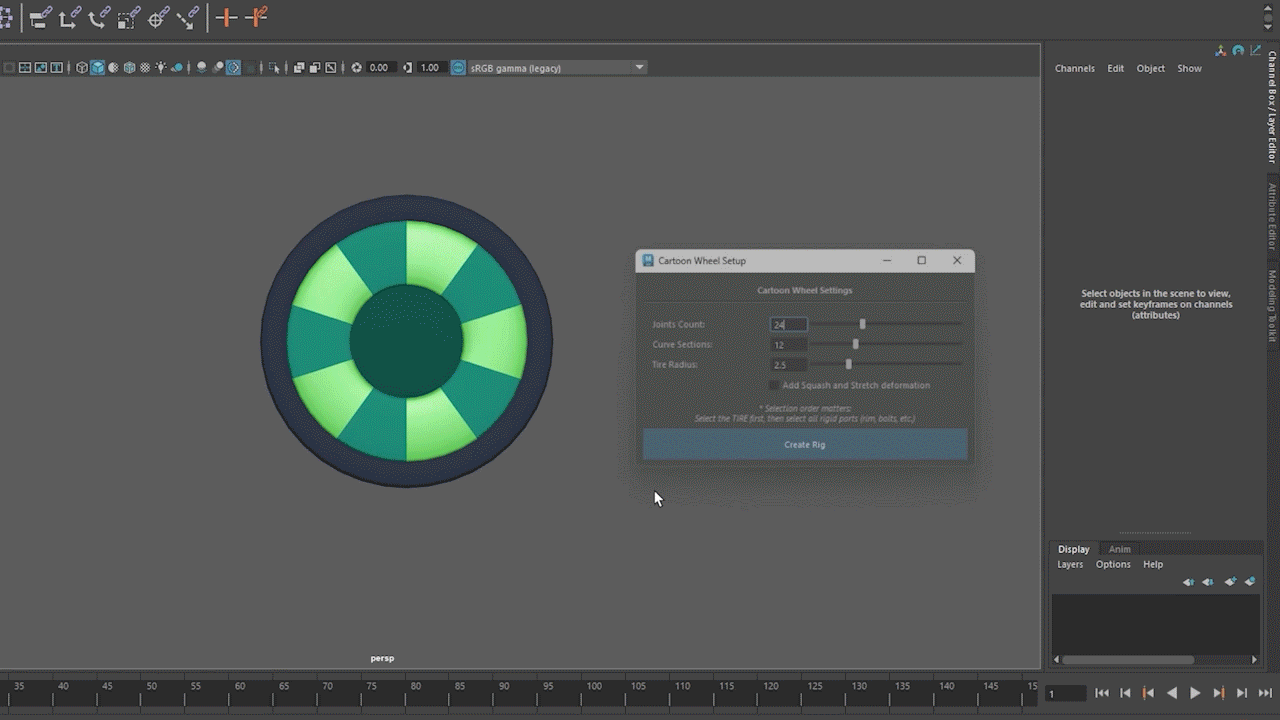Toggle the view transform icon beside sRGB gamma
The height and width of the screenshot is (720, 1280).
pyautogui.click(x=458, y=68)
